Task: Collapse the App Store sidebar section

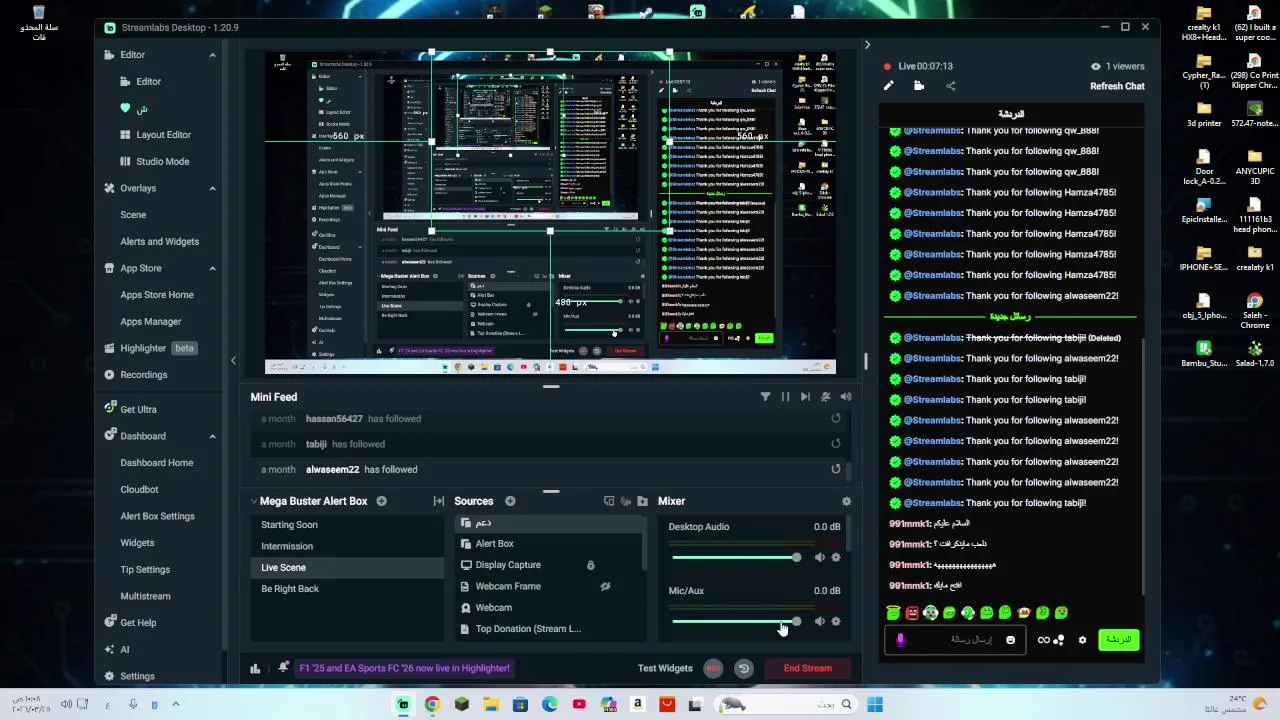Action: click(212, 268)
